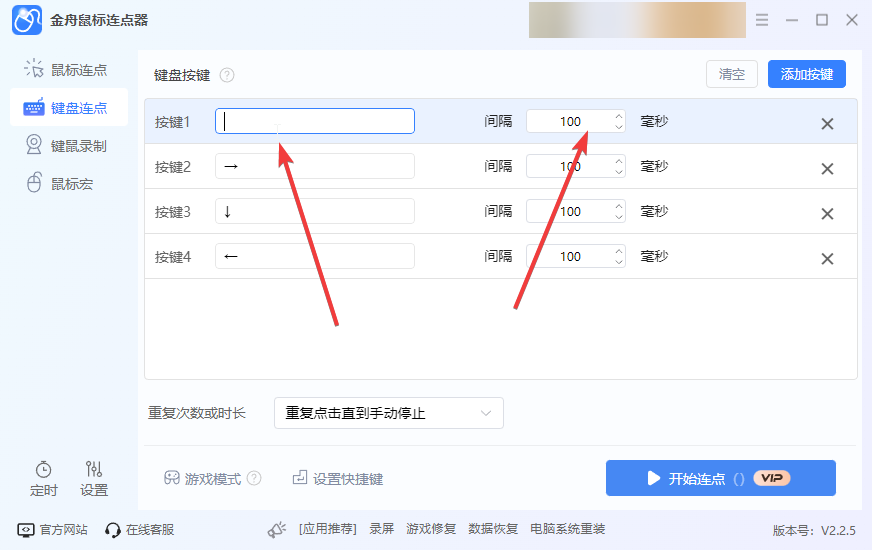
Task: Expand the 重复点击直到手动停止 dropdown
Action: pyautogui.click(x=389, y=413)
